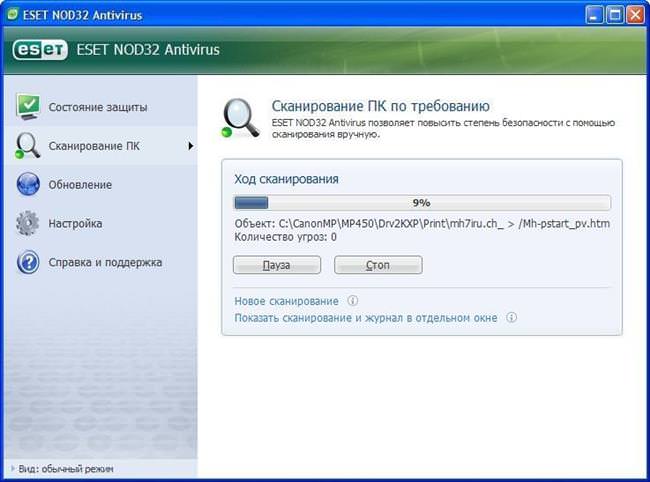
Task: Click the gear icon for Настройка
Action: (27, 223)
